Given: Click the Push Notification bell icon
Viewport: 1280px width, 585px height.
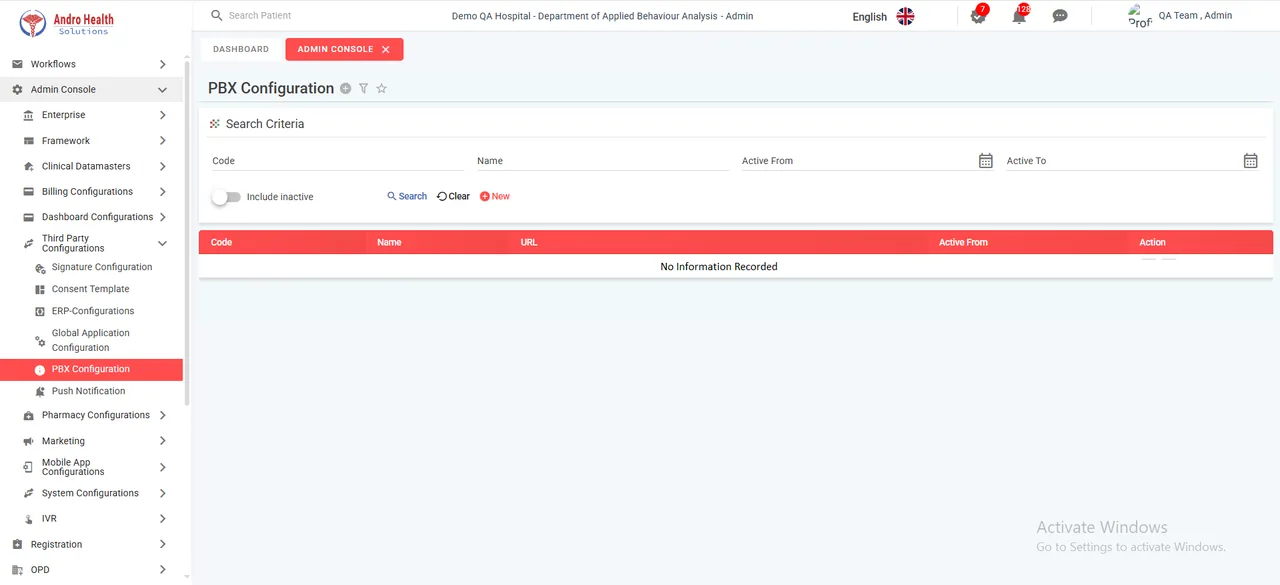Looking at the screenshot, I should click(x=40, y=392).
